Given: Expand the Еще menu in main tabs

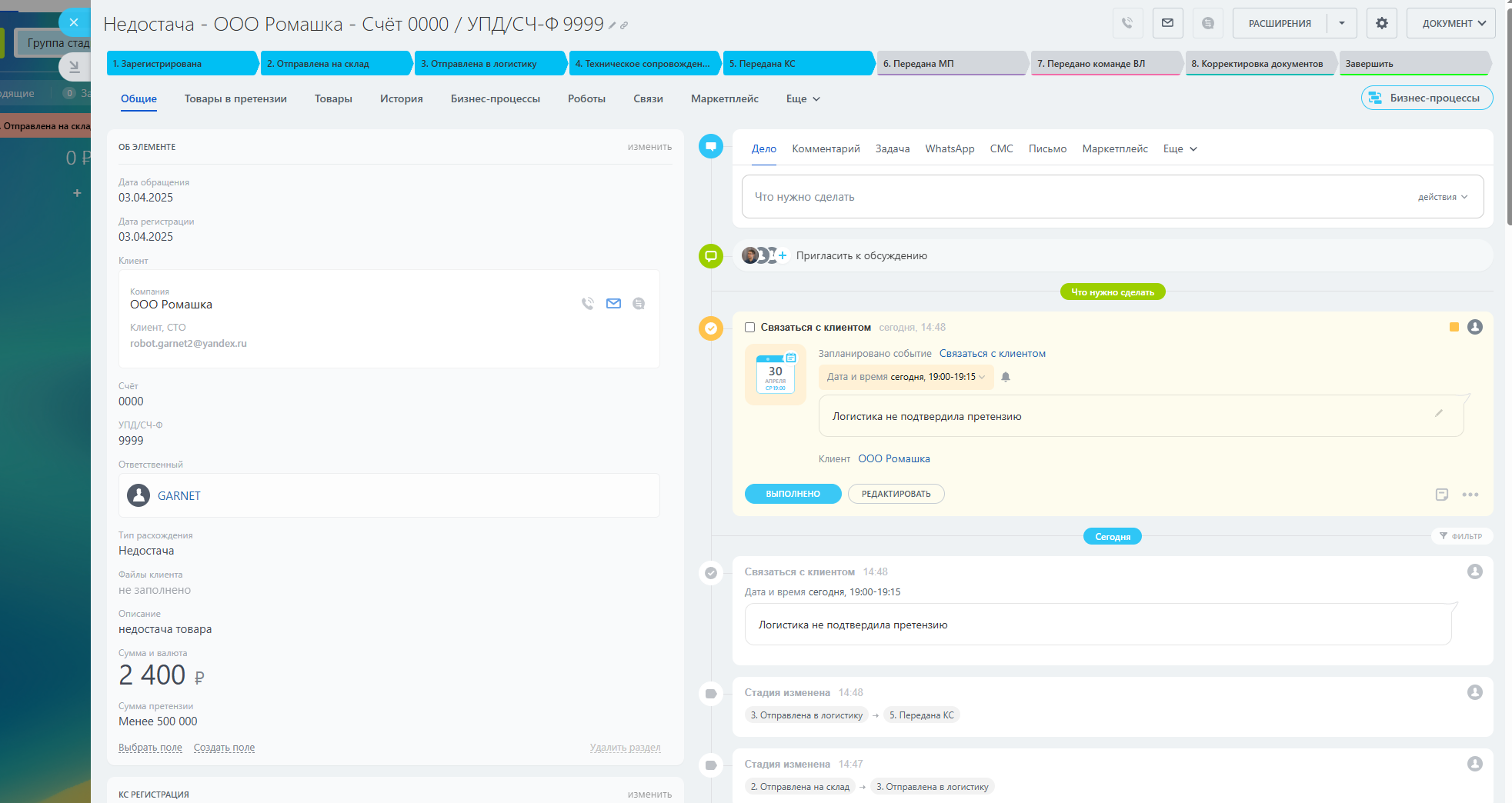Looking at the screenshot, I should pyautogui.click(x=803, y=98).
